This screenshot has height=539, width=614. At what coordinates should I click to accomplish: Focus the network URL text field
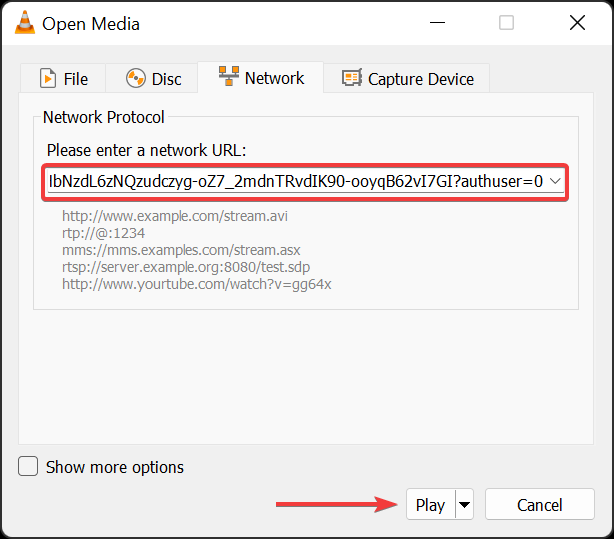[296, 181]
